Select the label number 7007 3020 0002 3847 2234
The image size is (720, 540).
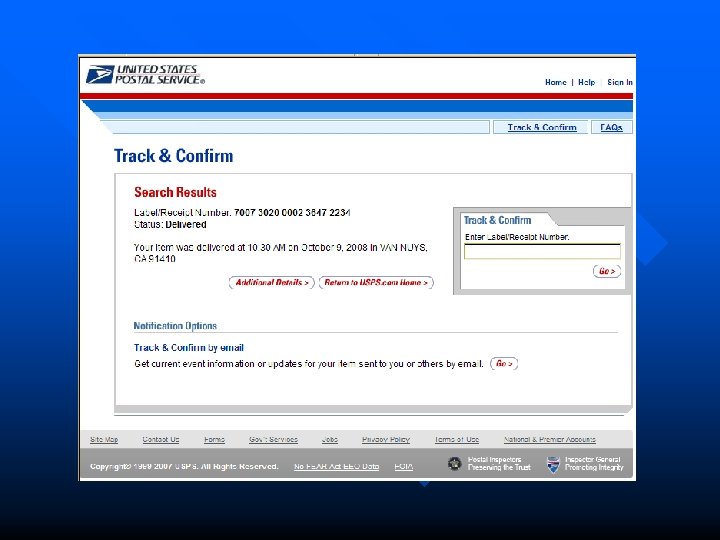pyautogui.click(x=292, y=213)
